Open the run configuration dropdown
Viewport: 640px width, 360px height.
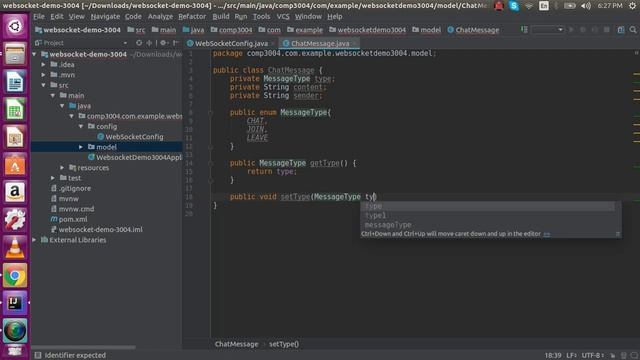(547, 30)
